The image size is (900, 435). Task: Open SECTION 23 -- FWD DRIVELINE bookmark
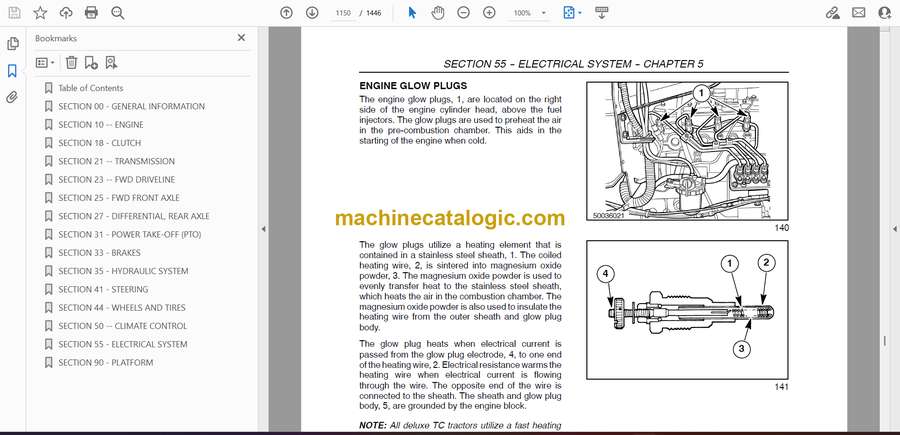pyautogui.click(x=117, y=180)
